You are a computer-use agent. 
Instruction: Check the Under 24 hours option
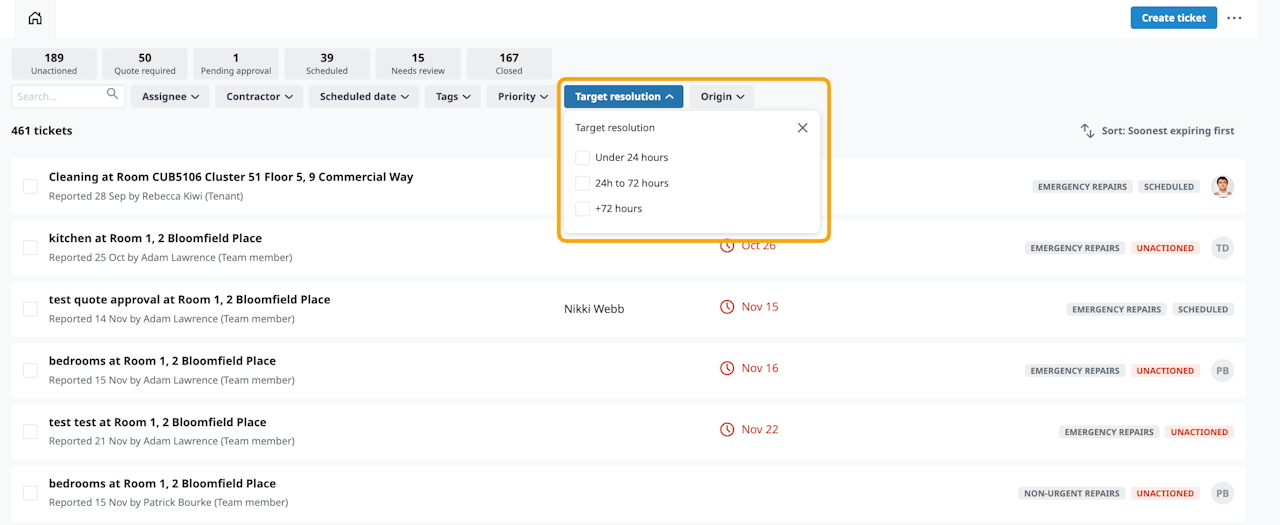582,158
